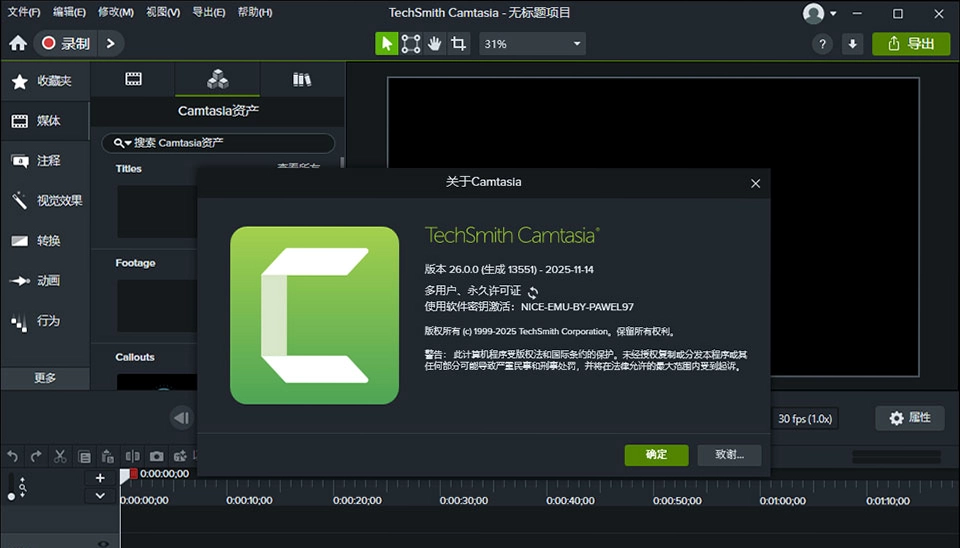Go to the Home screen icon
Image resolution: width=960 pixels, height=548 pixels.
[18, 43]
